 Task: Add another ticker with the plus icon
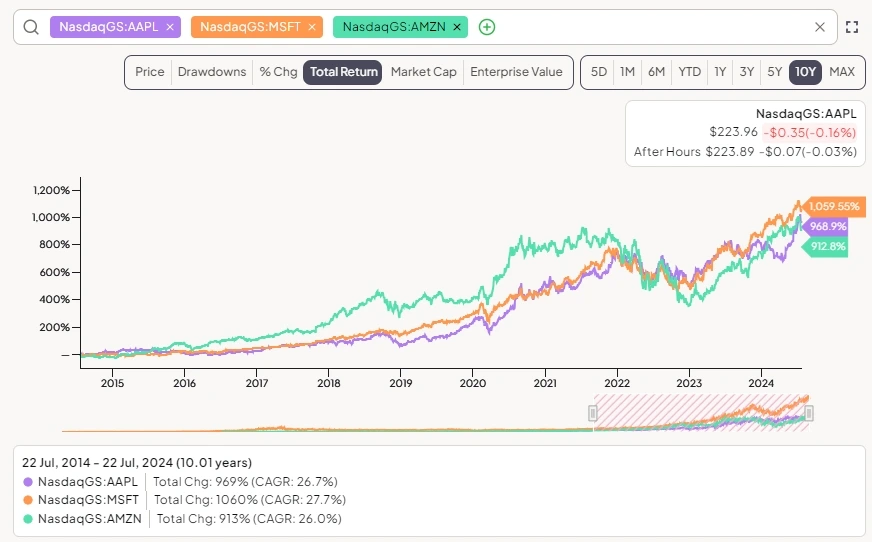487,27
